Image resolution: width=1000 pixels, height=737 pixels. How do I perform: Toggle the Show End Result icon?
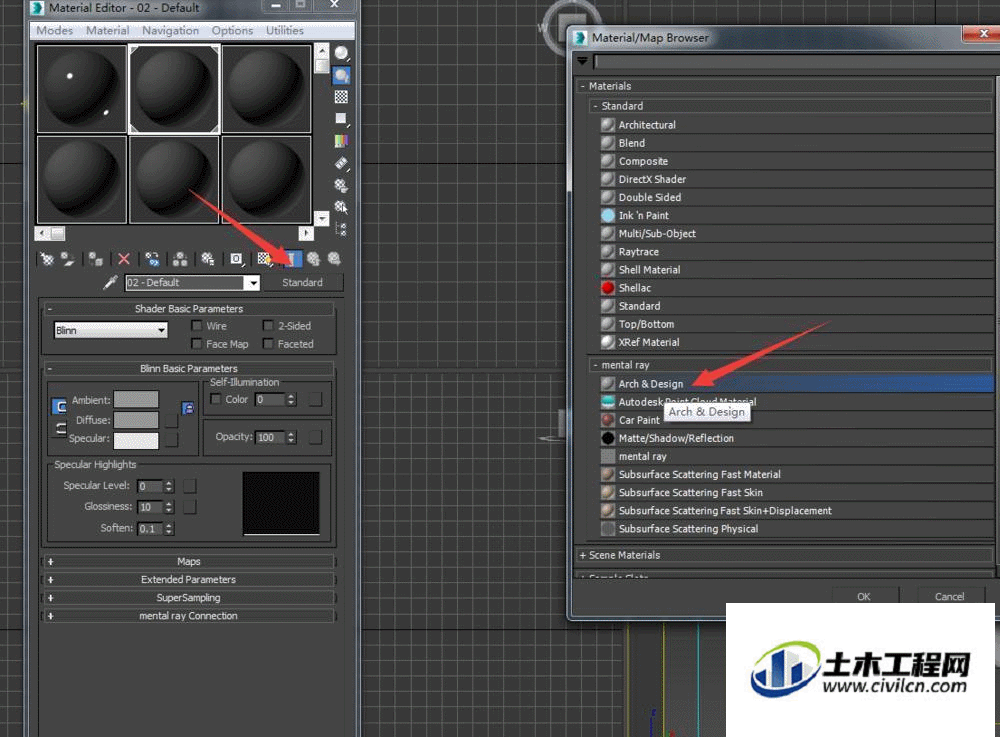(291, 259)
